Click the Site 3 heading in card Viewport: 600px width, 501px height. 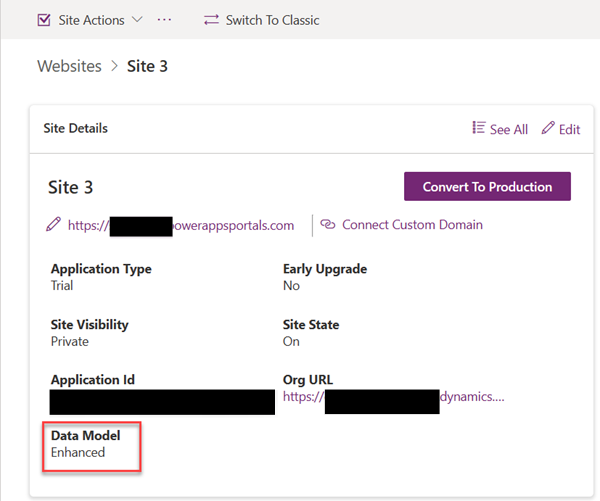click(70, 187)
